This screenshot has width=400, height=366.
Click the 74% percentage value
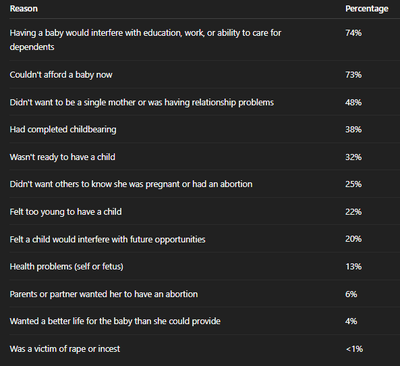(x=353, y=33)
